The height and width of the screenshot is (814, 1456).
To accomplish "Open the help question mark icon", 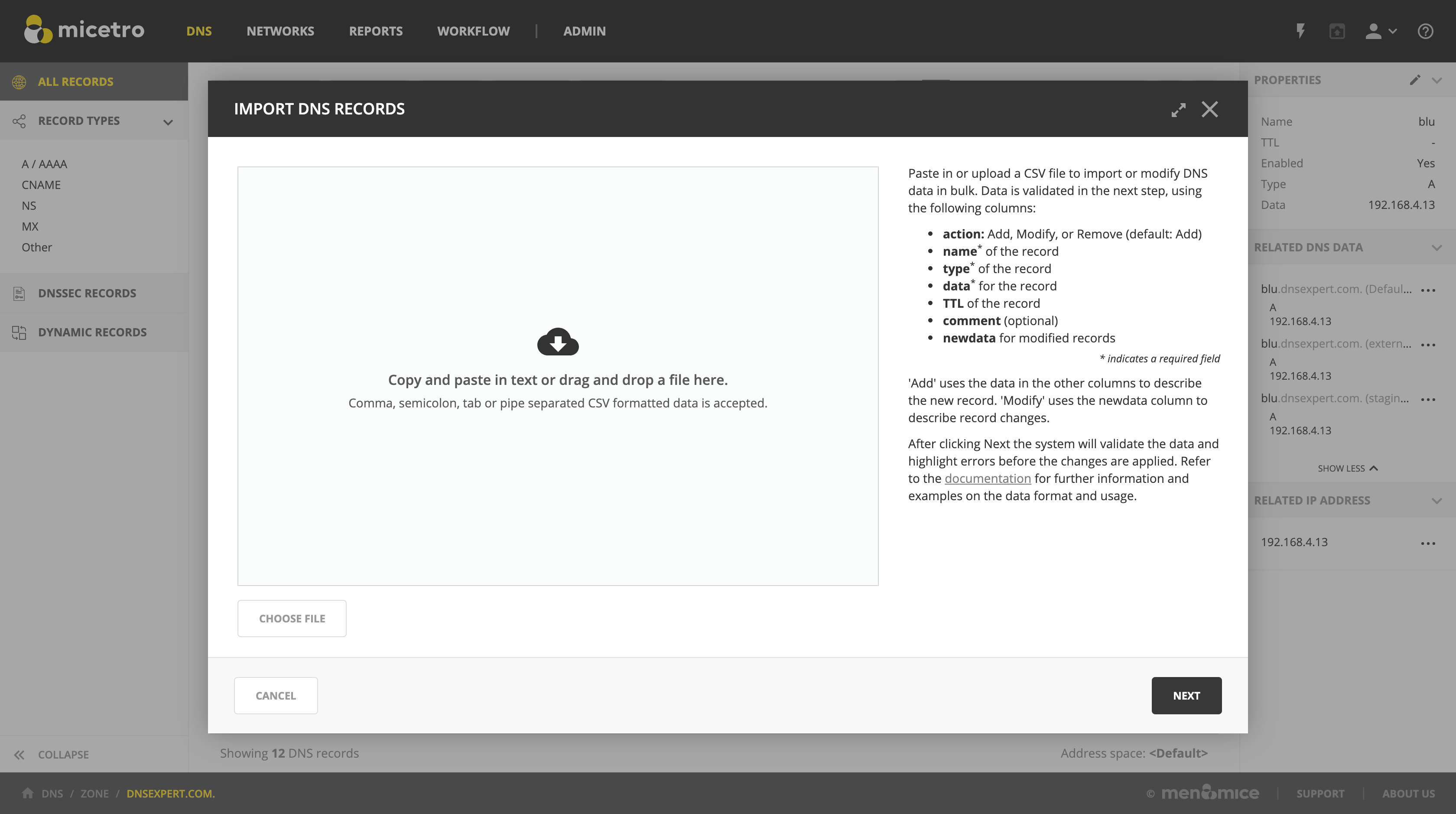I will click(x=1425, y=31).
